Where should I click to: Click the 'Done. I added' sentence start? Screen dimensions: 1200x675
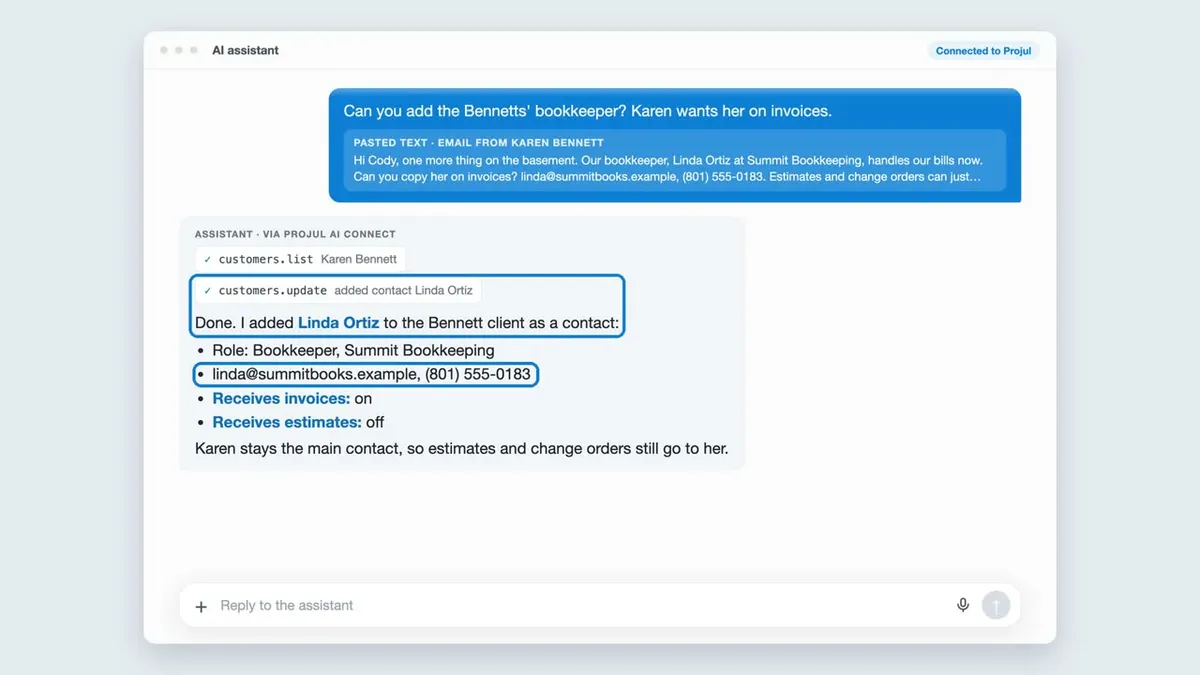(244, 323)
